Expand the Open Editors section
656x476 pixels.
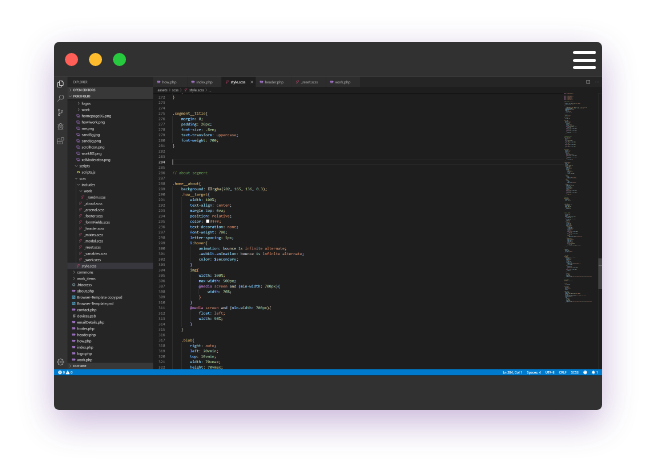coord(82,90)
